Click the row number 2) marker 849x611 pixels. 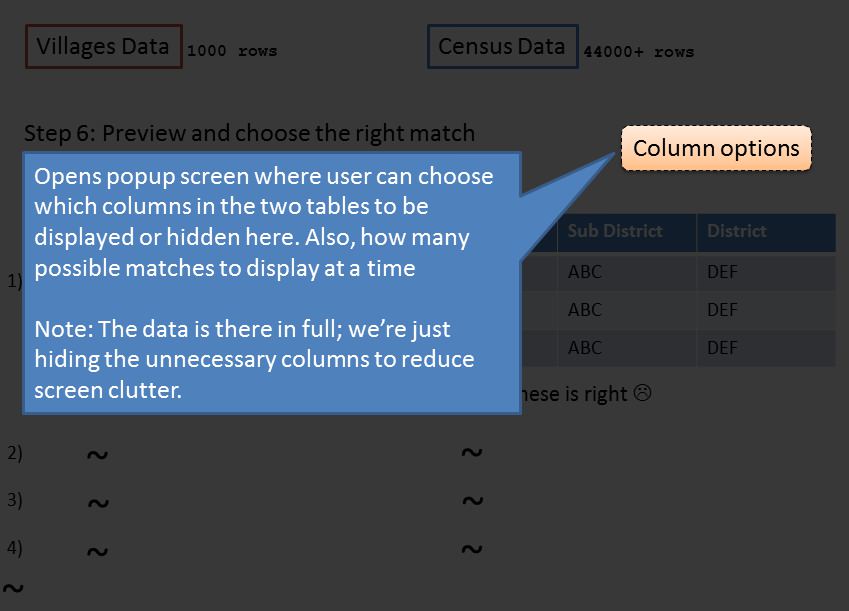(15, 453)
